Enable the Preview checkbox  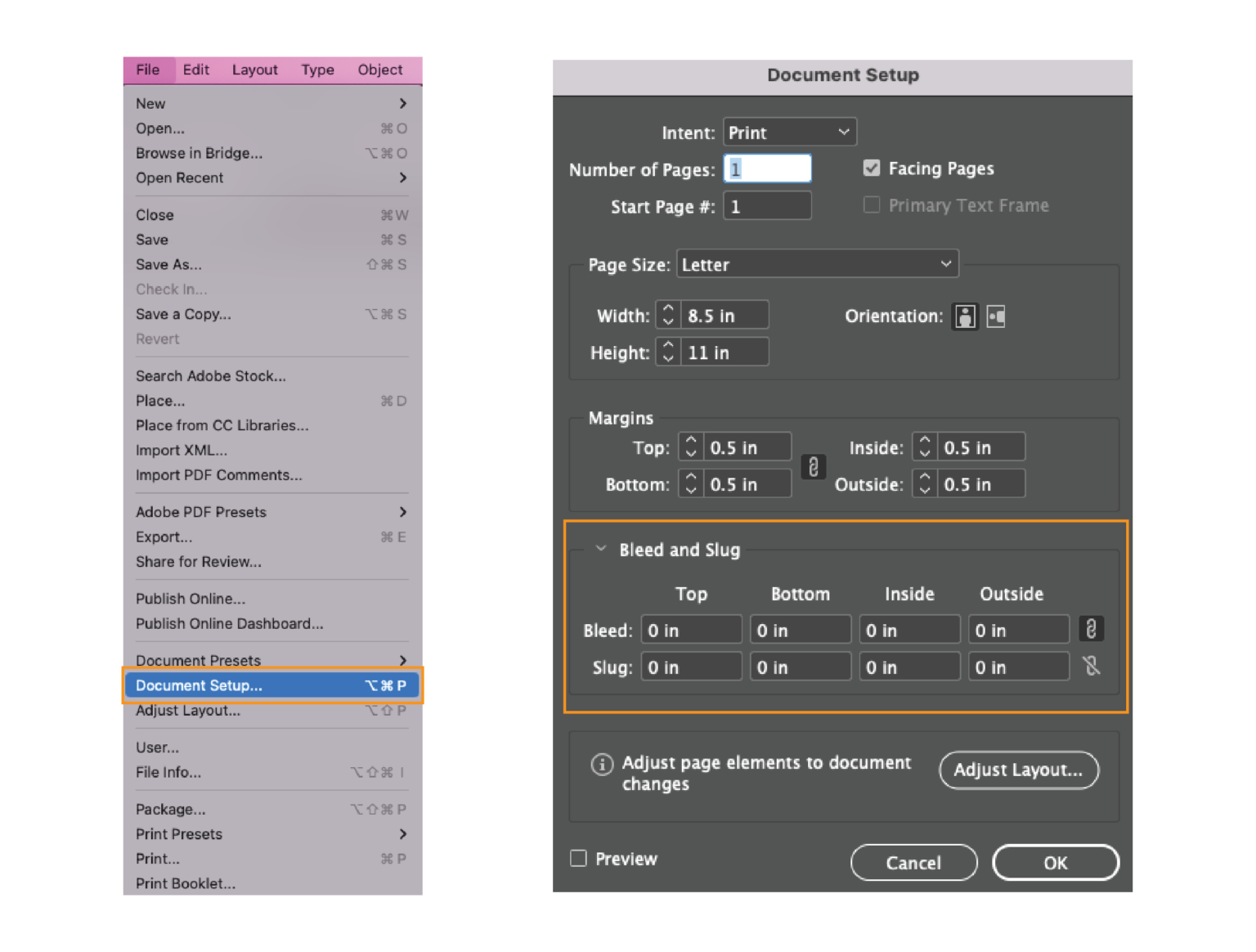point(578,858)
